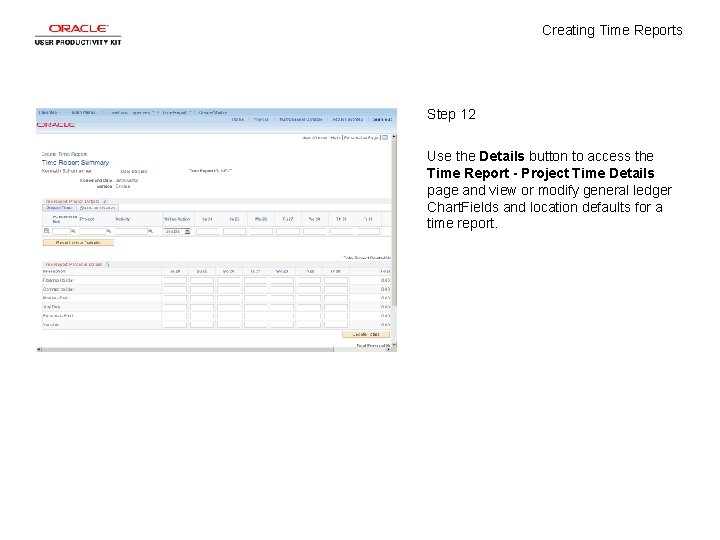Screen dimensions: 720x540
Task: Click the Worklist link in the header
Action: point(261,119)
